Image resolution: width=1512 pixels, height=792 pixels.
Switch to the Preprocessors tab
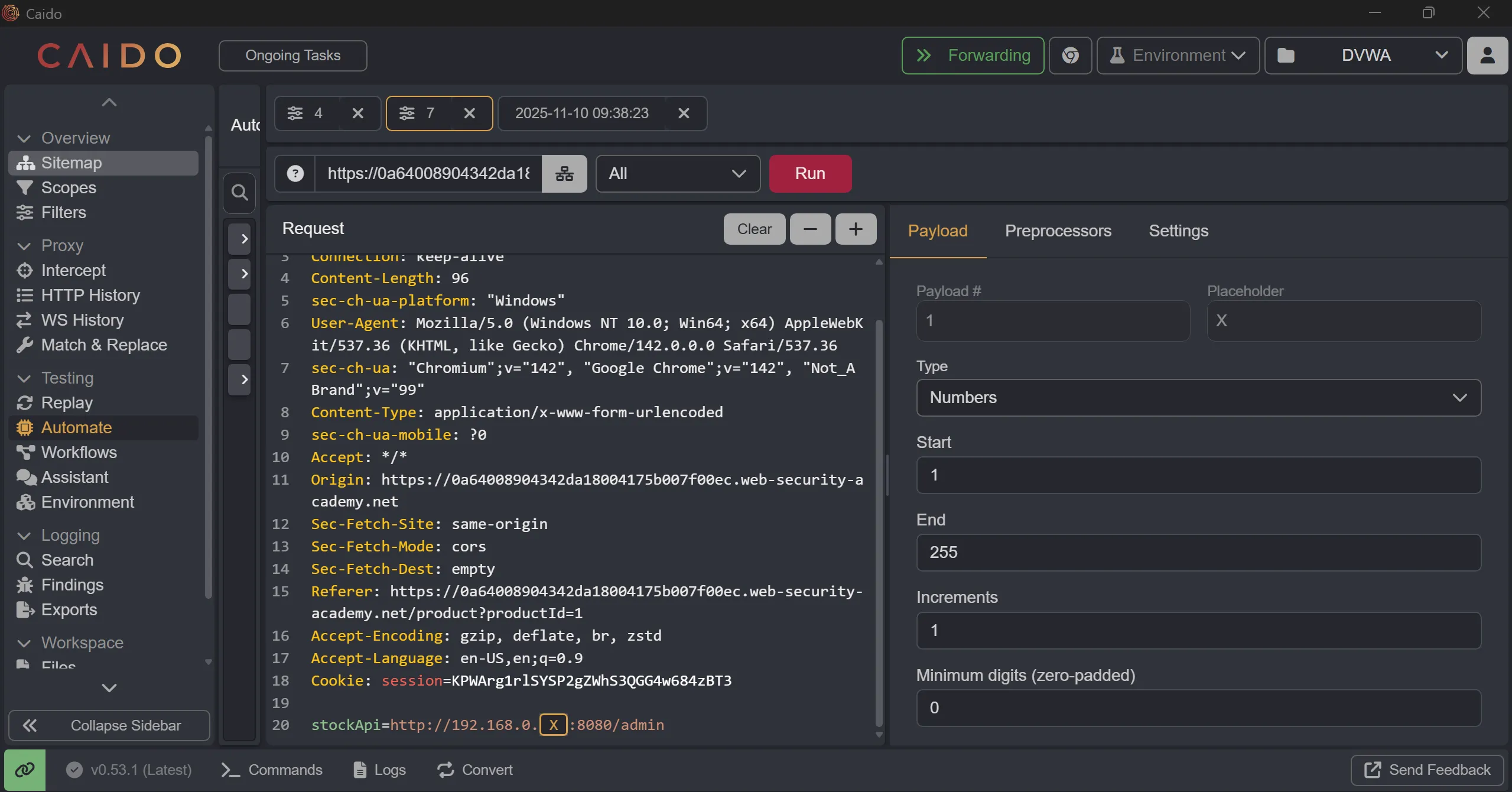coord(1058,231)
